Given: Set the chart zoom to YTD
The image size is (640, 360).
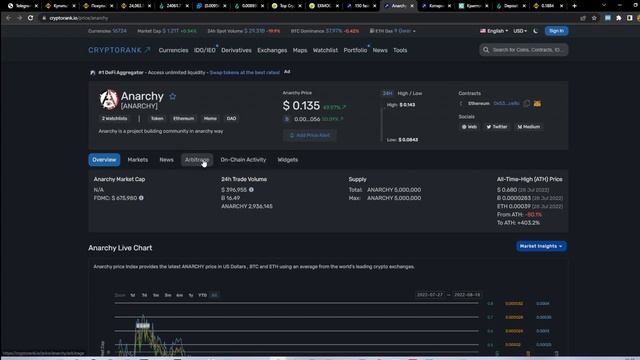Looking at the screenshot, I should [x=202, y=295].
